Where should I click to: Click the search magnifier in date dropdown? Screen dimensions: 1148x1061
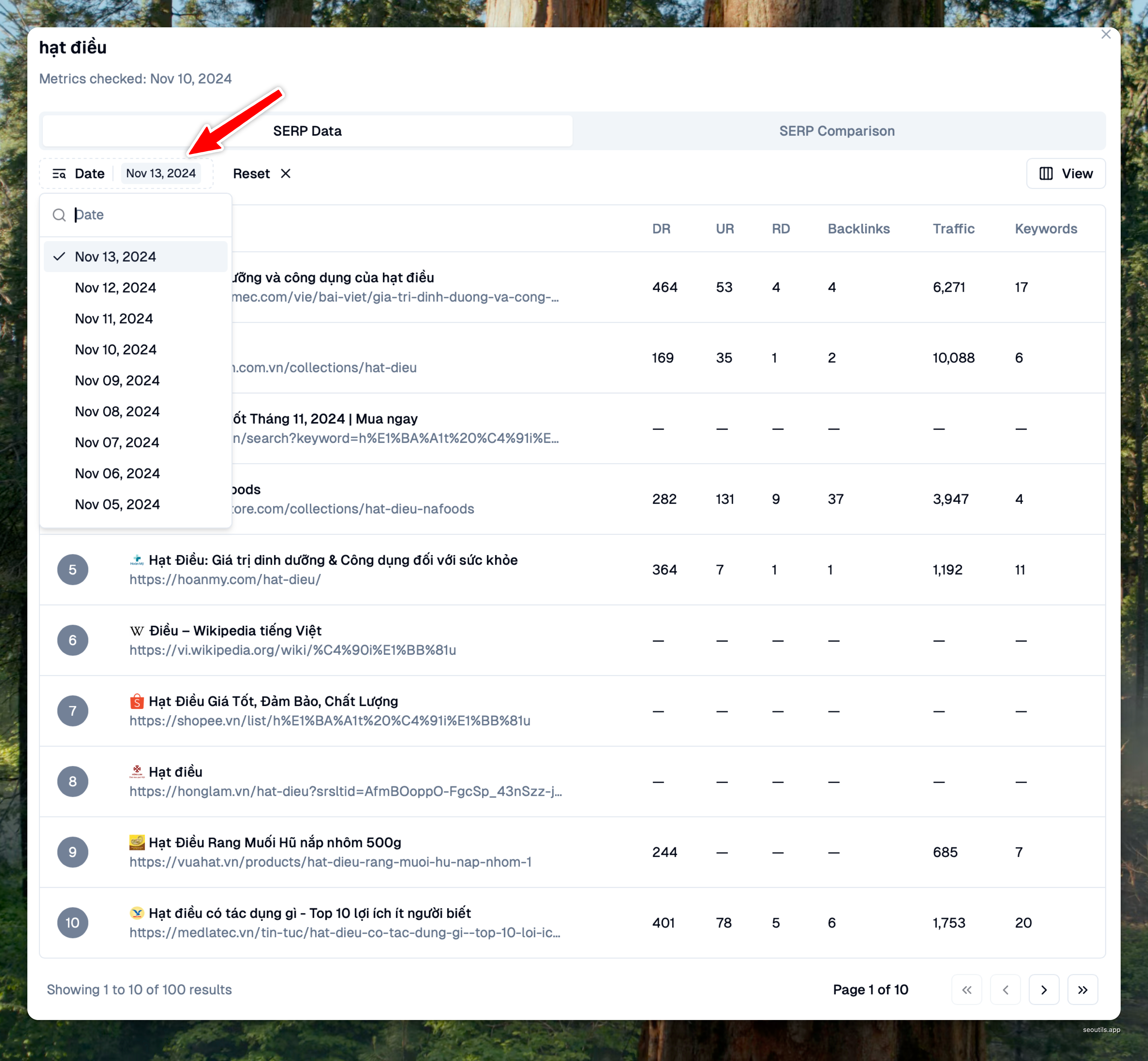(x=59, y=215)
